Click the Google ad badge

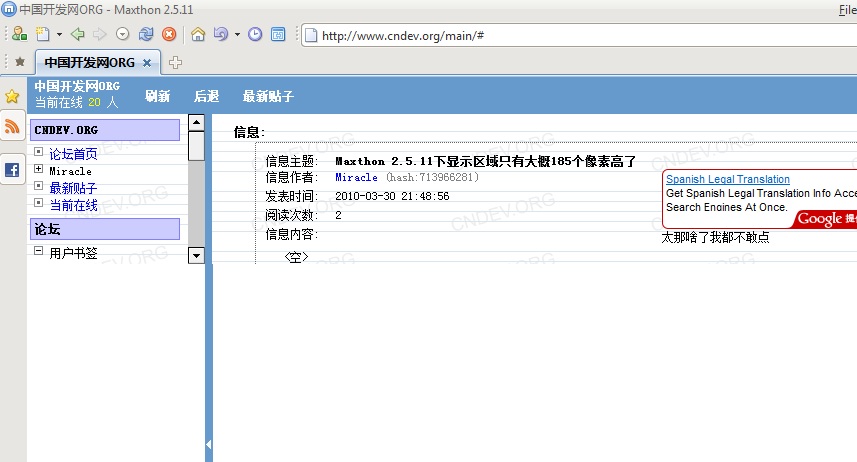coord(826,219)
